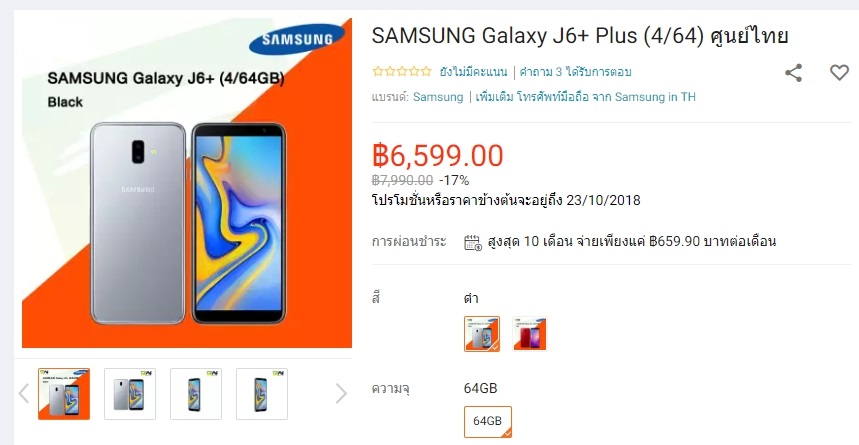
Task: Click the installment plan details text
Action: [631, 241]
